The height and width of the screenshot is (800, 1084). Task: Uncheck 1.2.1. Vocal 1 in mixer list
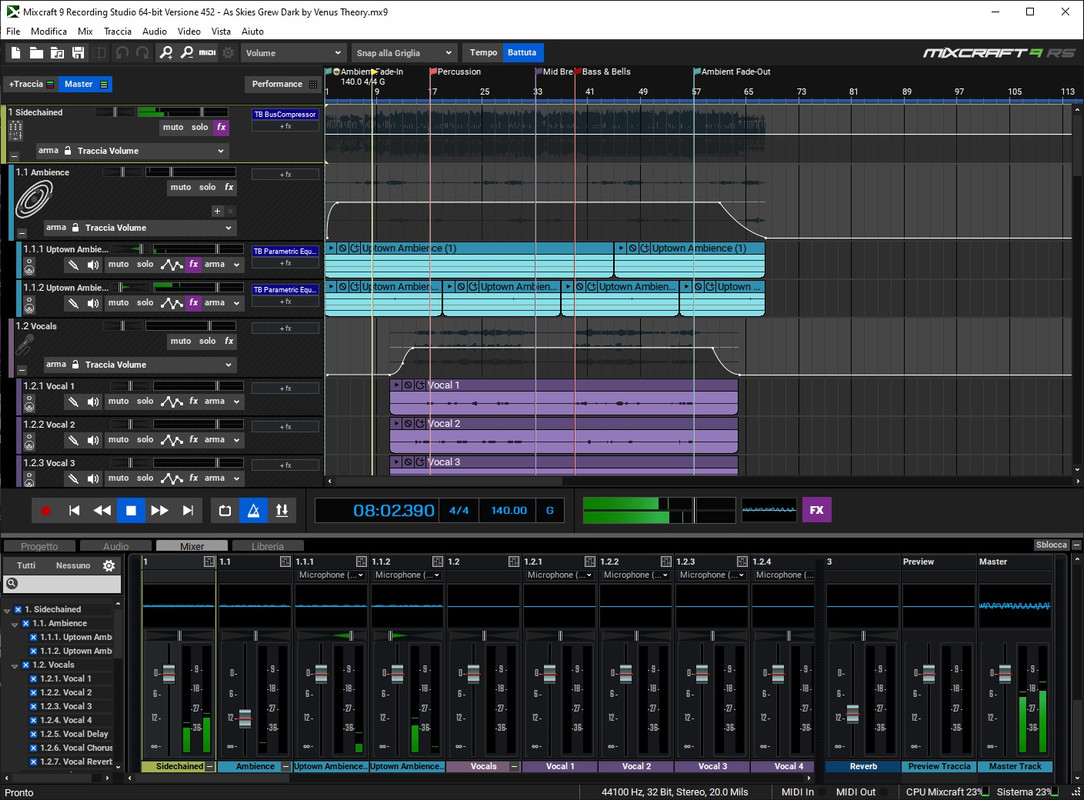[x=33, y=679]
